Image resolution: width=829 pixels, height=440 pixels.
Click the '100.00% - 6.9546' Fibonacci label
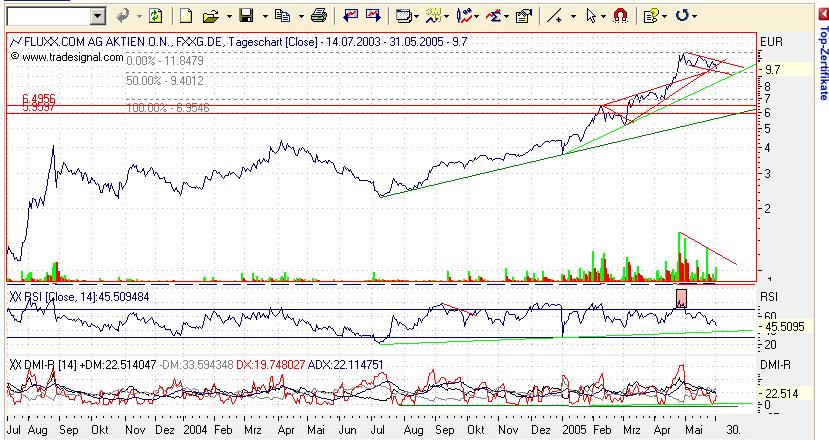click(168, 108)
